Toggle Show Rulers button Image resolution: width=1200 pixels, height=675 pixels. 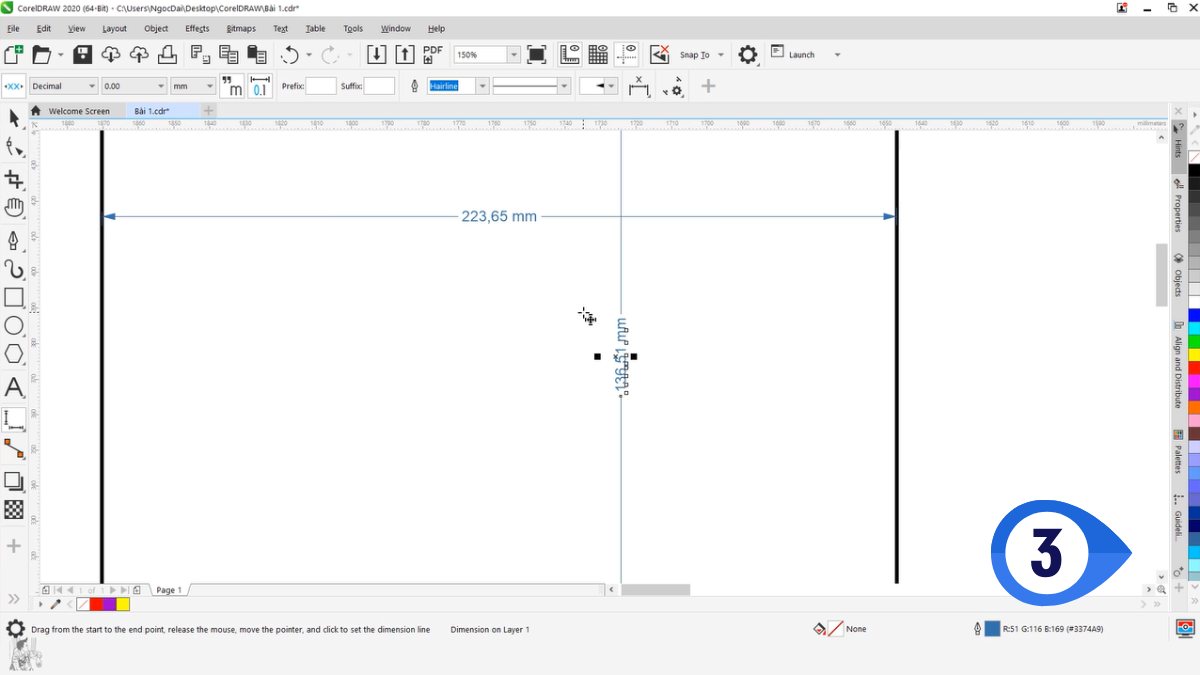click(570, 54)
